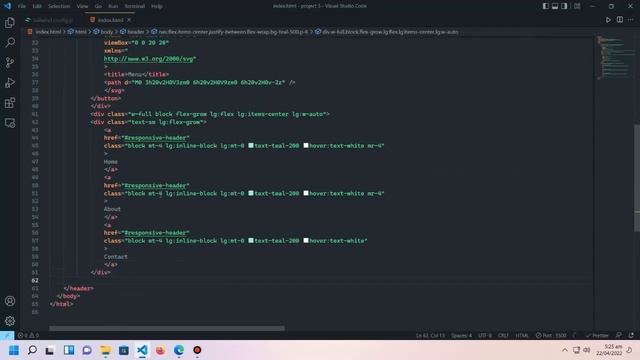The height and width of the screenshot is (360, 640).
Task: Open the Edit menu
Action: 37,6
